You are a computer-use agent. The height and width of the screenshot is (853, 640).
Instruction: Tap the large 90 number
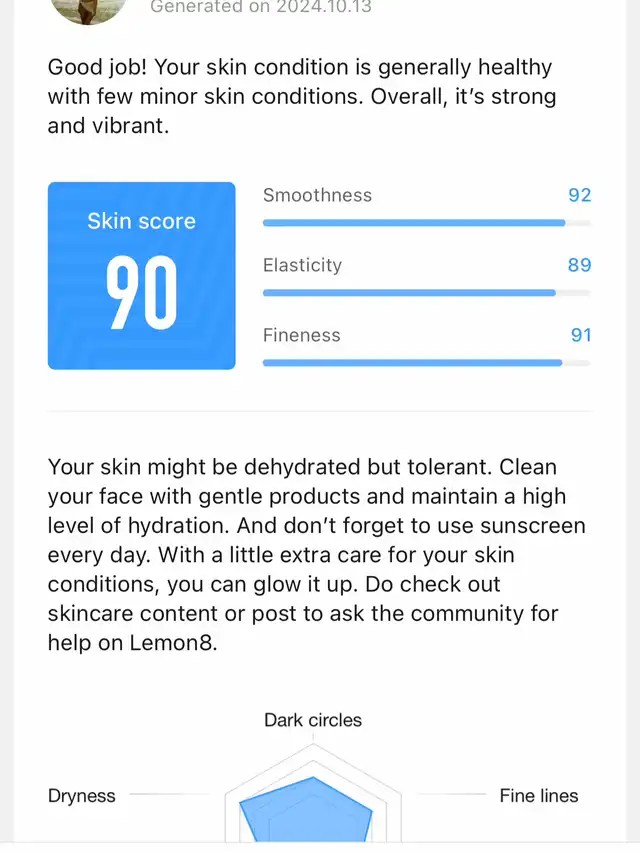[x=141, y=293]
